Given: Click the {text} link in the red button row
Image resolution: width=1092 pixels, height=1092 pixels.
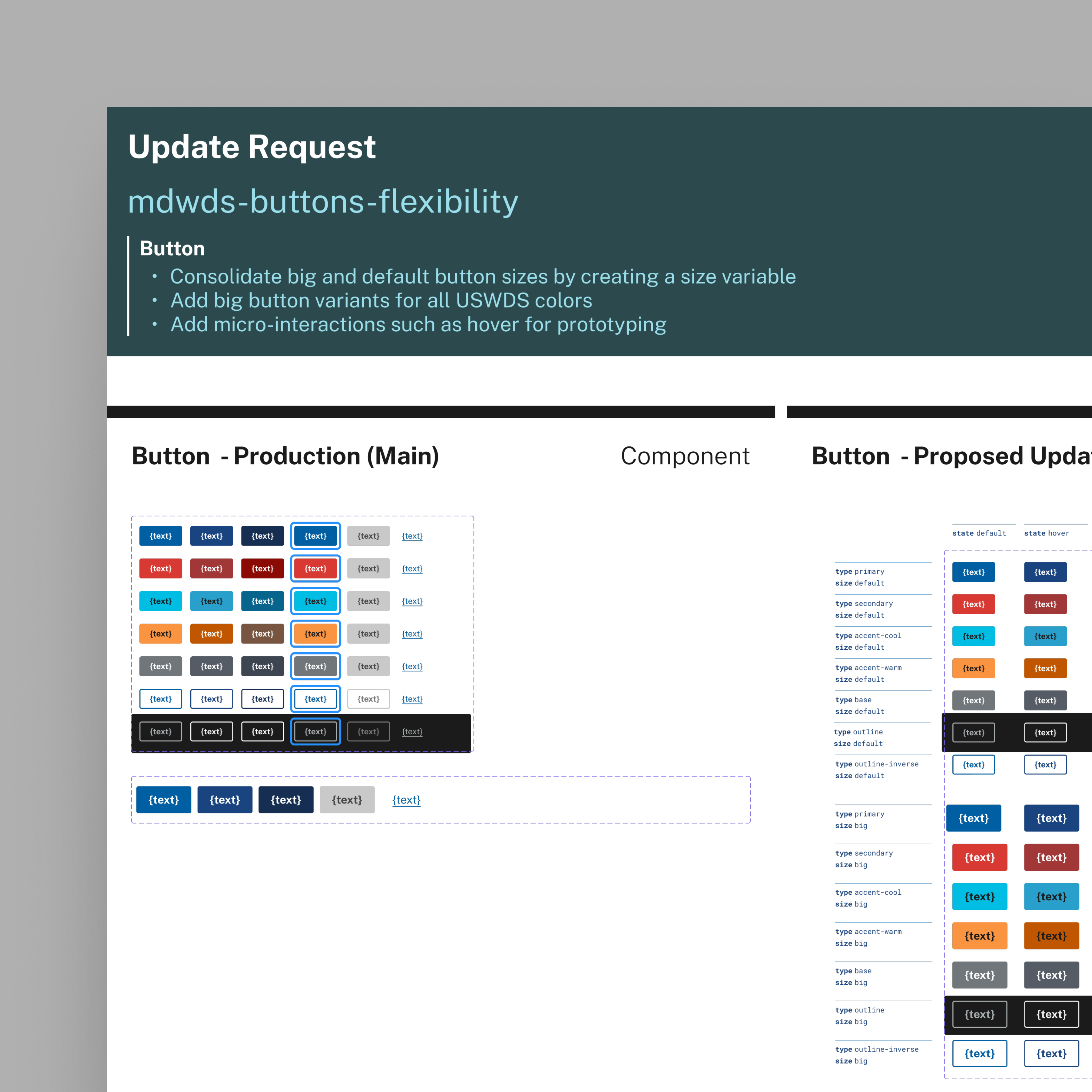Looking at the screenshot, I should pos(412,569).
